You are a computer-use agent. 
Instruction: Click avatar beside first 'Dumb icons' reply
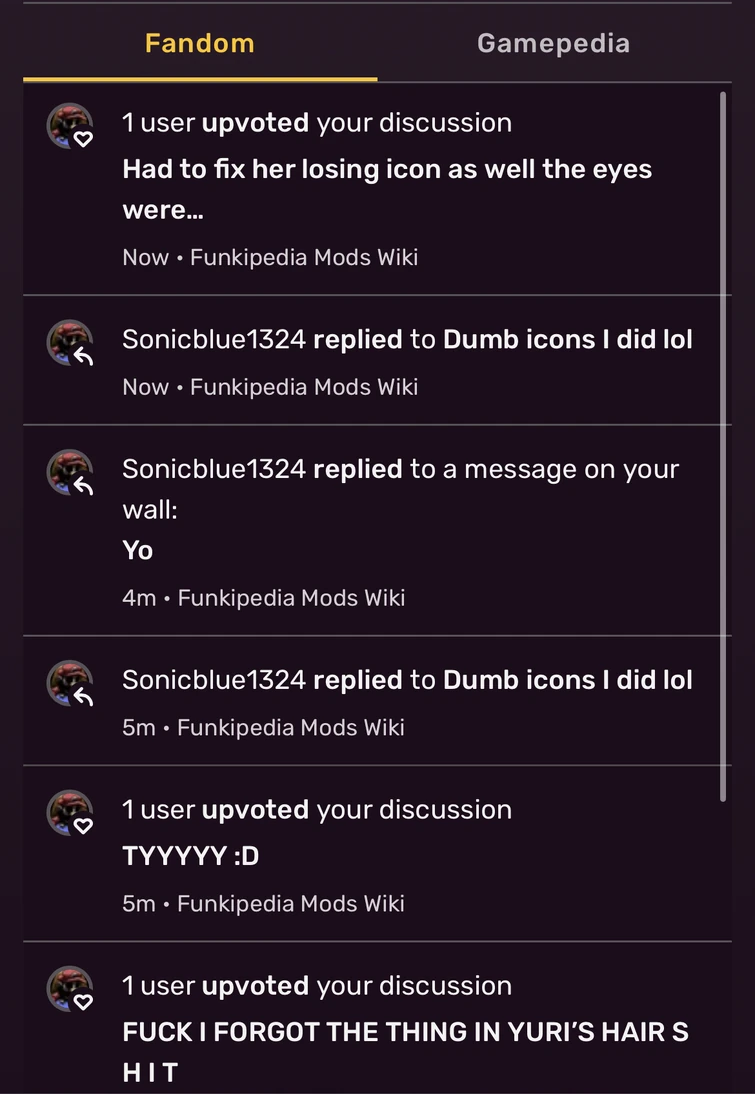(x=70, y=344)
